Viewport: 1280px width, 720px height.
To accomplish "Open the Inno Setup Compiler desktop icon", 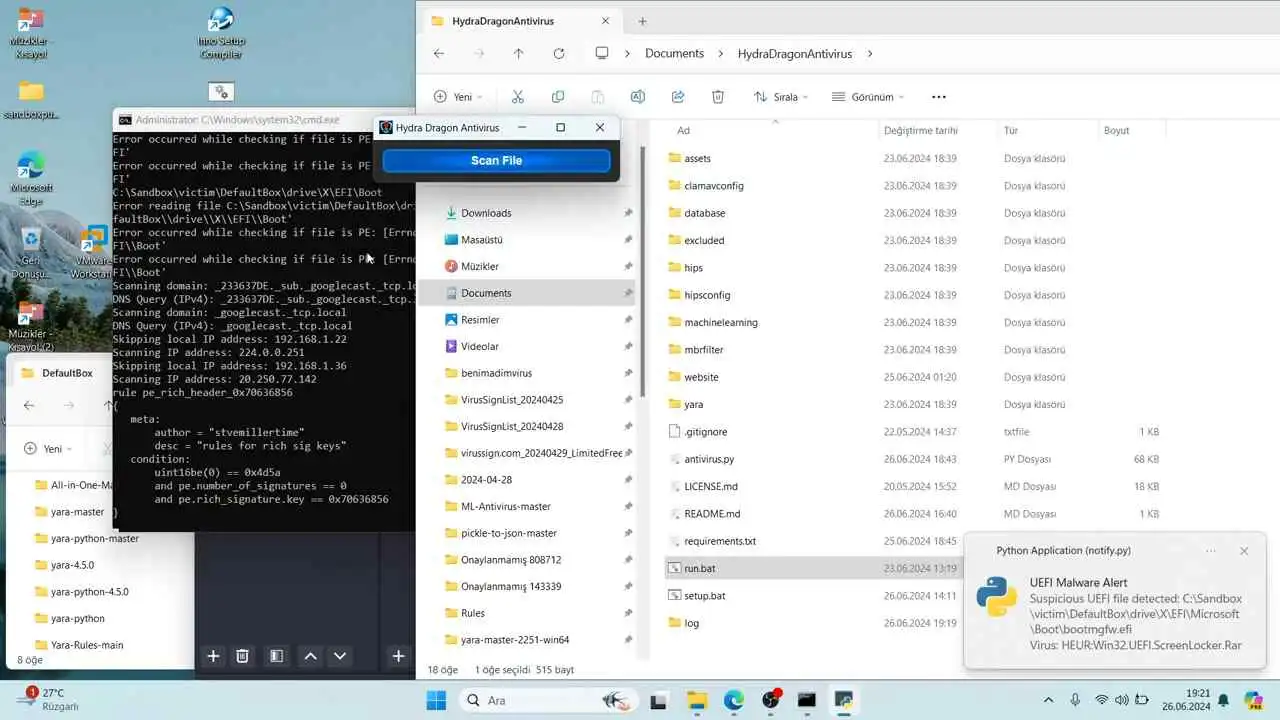I will 221,33.
